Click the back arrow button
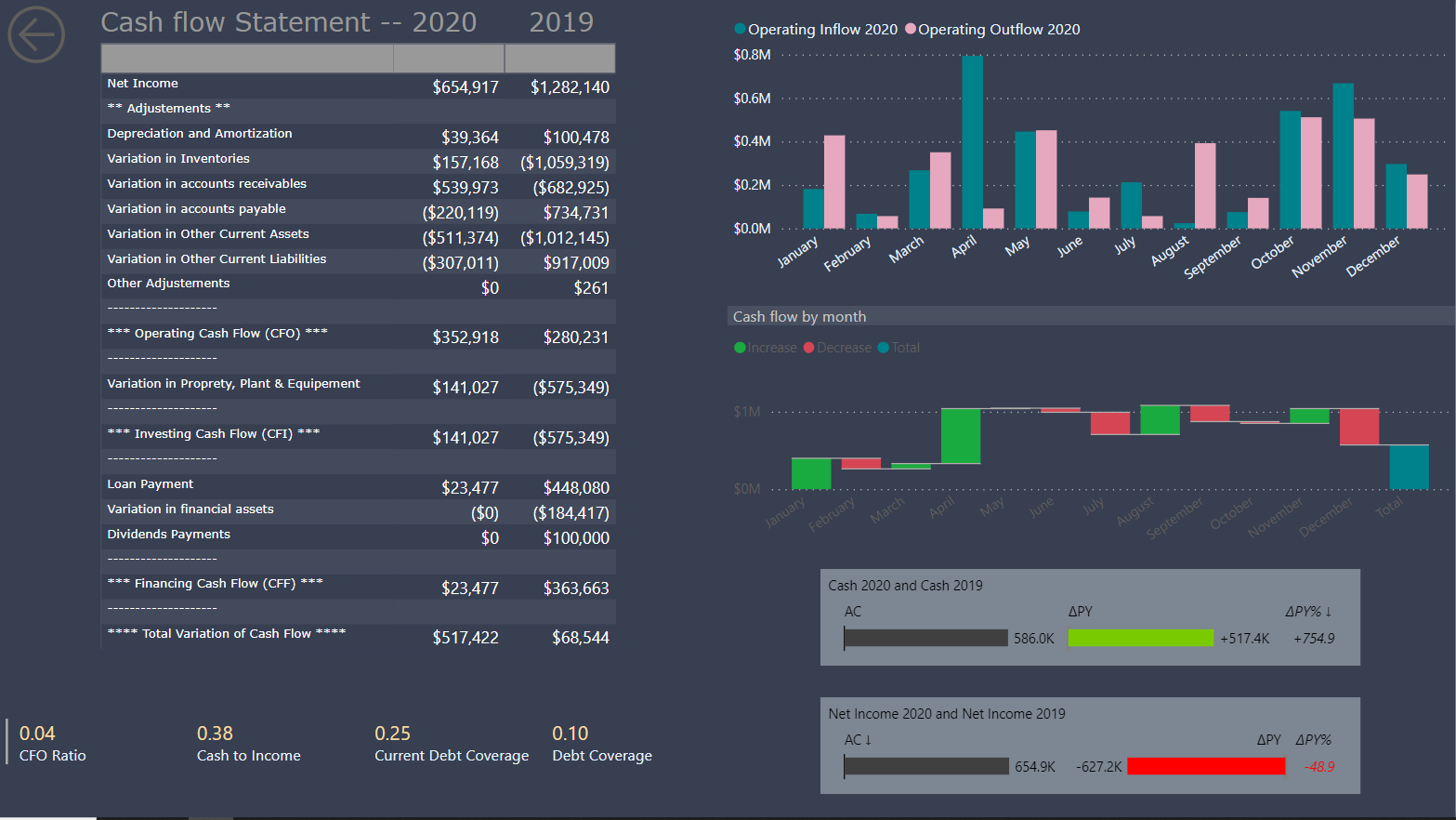1456x820 pixels. tap(36, 35)
